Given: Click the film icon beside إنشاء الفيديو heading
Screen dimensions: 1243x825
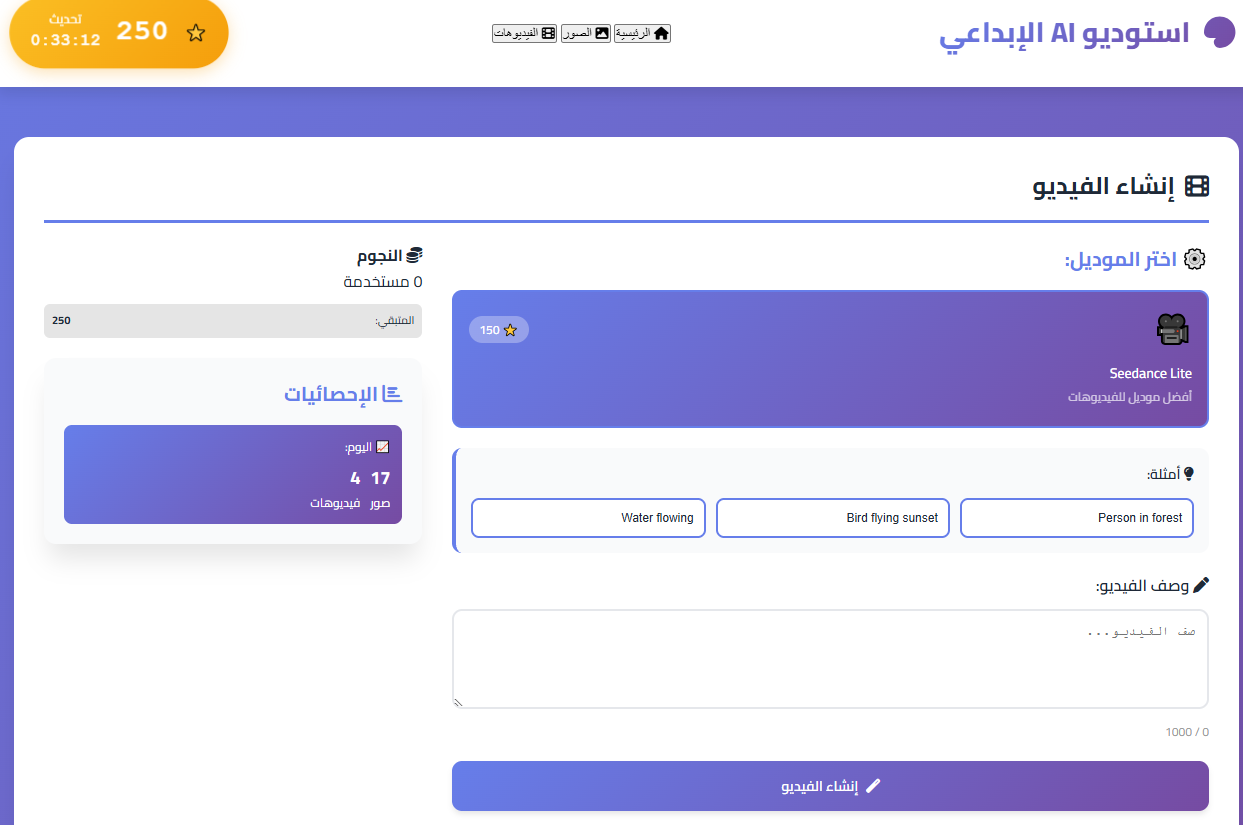Looking at the screenshot, I should click(x=1197, y=186).
